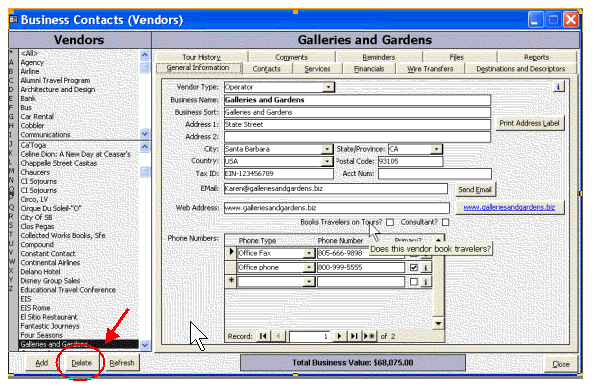594x386 pixels.
Task: Open Office Fax phone type dropdown
Action: (309, 253)
